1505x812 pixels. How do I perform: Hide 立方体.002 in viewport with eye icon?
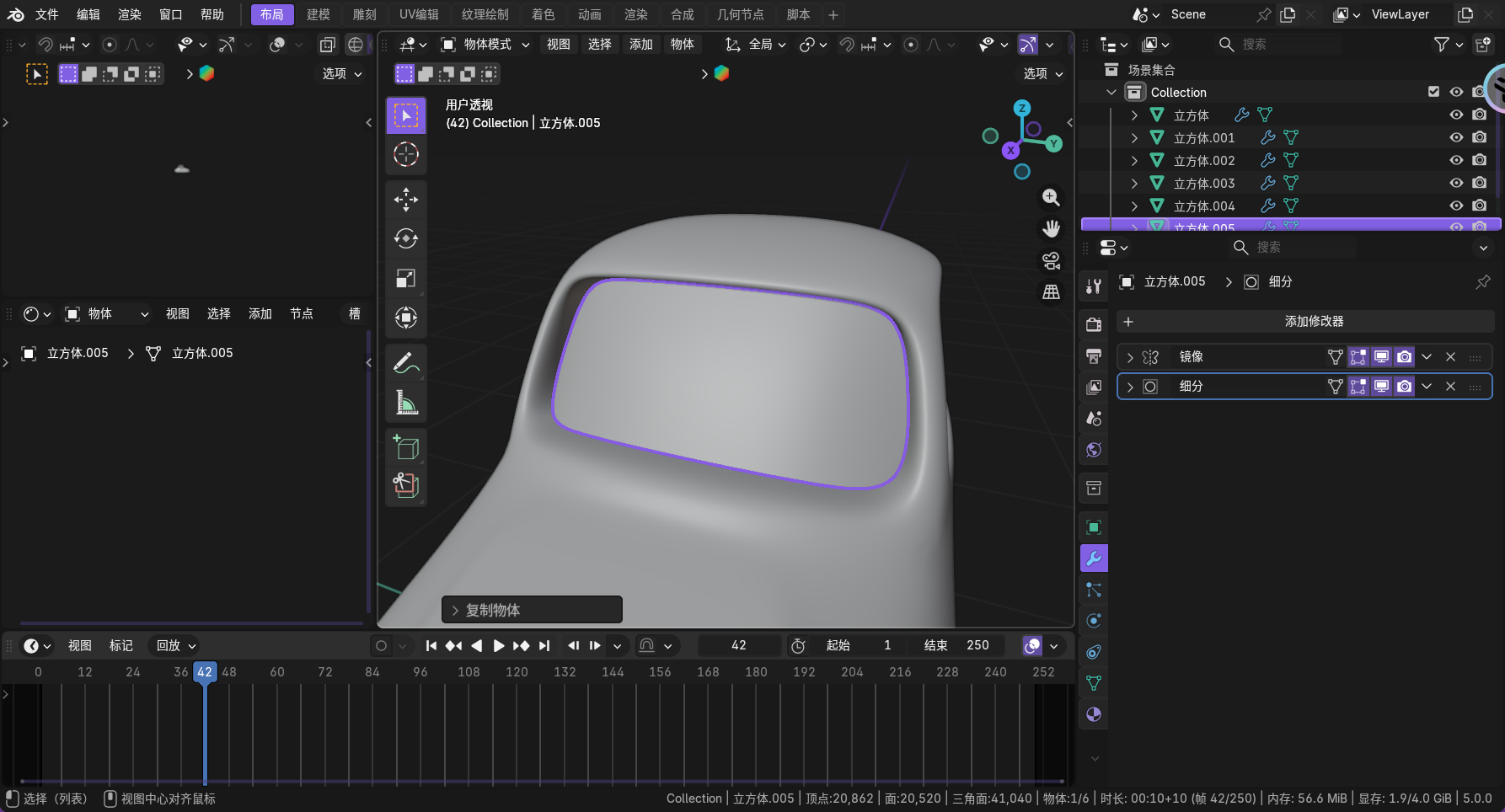pyautogui.click(x=1455, y=160)
